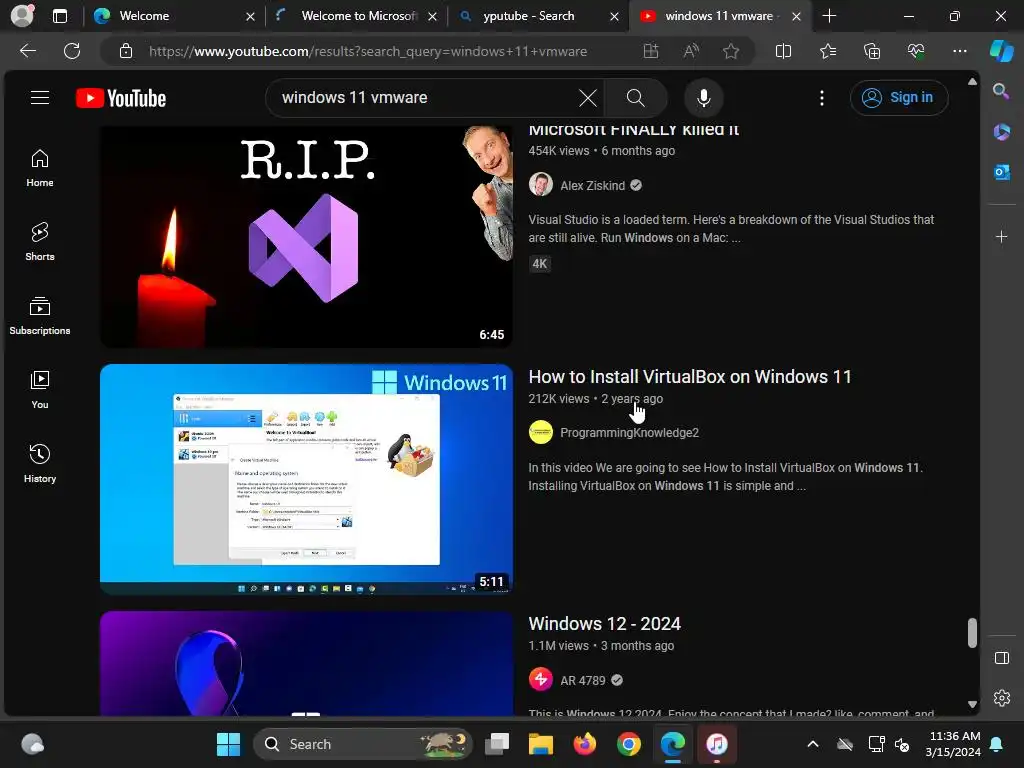Open Windows 12 - 2024 video title
This screenshot has width=1024, height=768.
click(604, 624)
